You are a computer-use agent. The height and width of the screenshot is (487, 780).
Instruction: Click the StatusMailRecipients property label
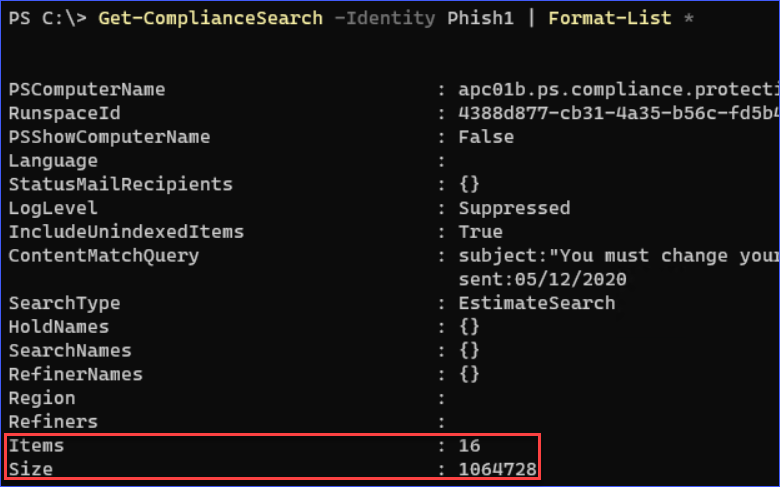[120, 185]
